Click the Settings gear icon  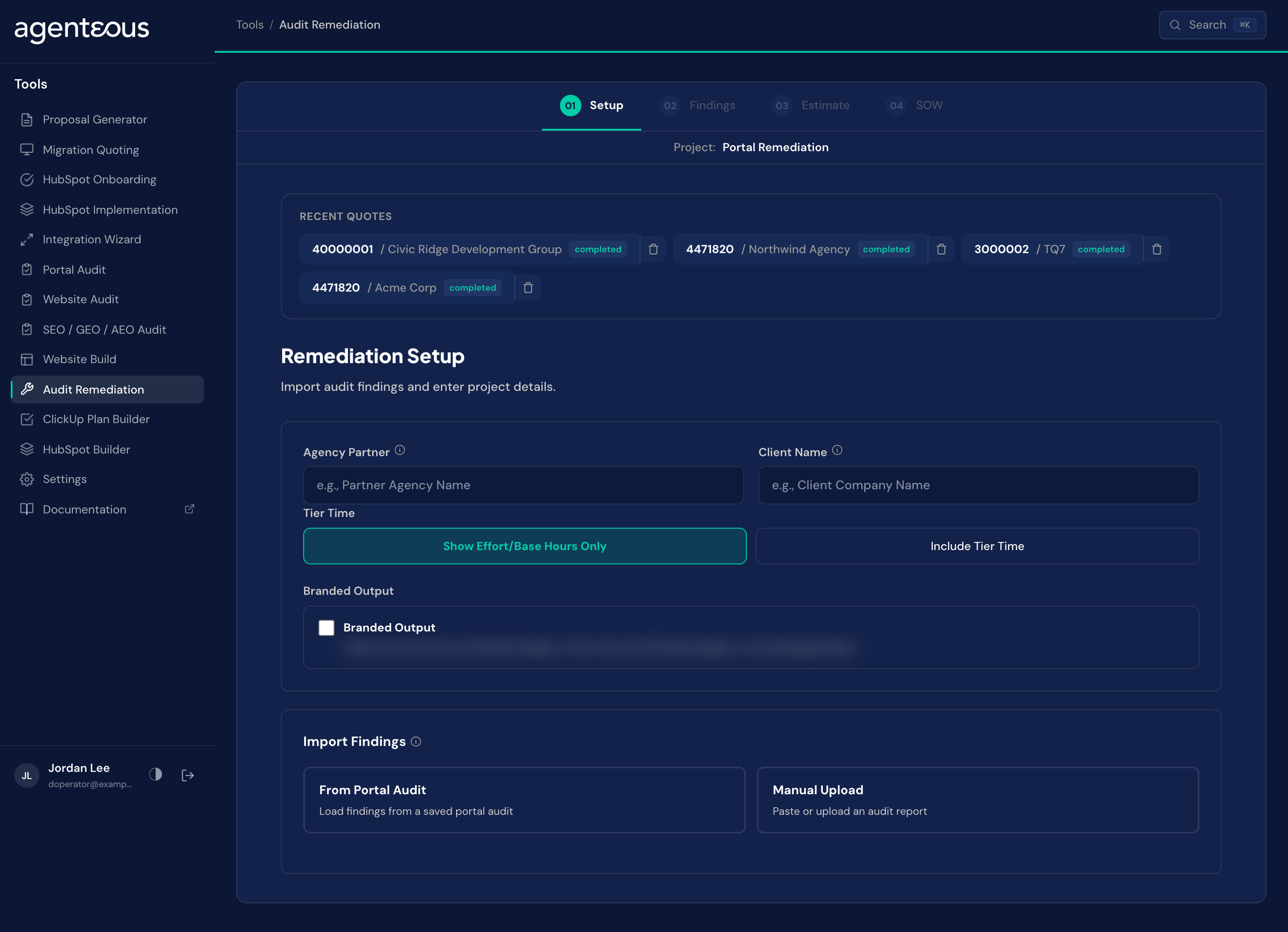[x=27, y=479]
